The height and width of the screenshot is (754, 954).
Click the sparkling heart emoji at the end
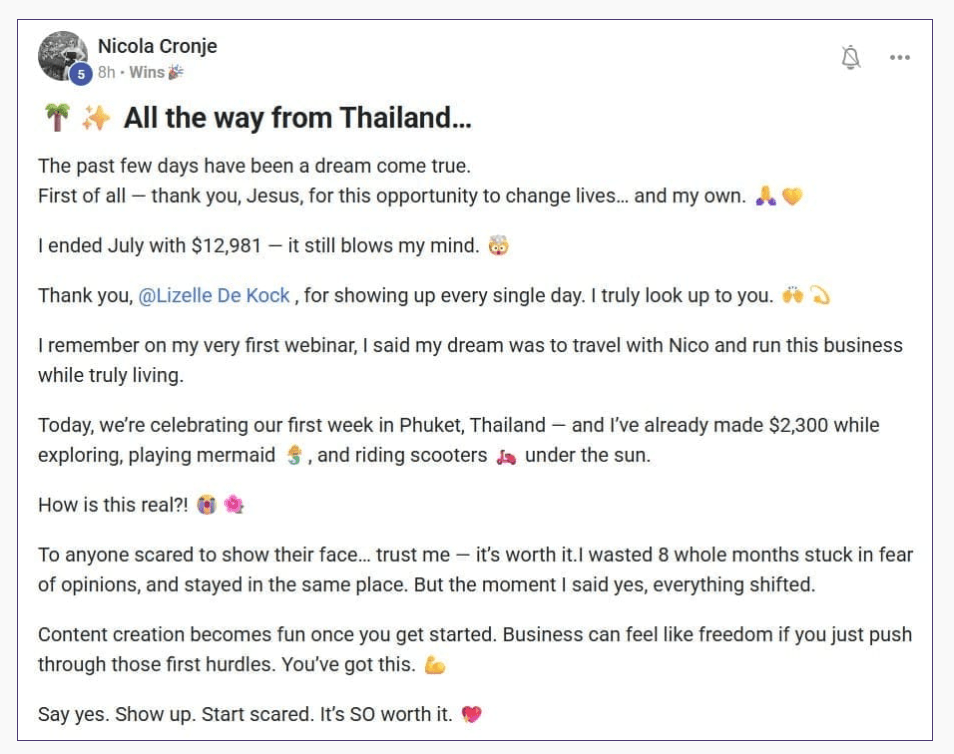click(x=472, y=715)
